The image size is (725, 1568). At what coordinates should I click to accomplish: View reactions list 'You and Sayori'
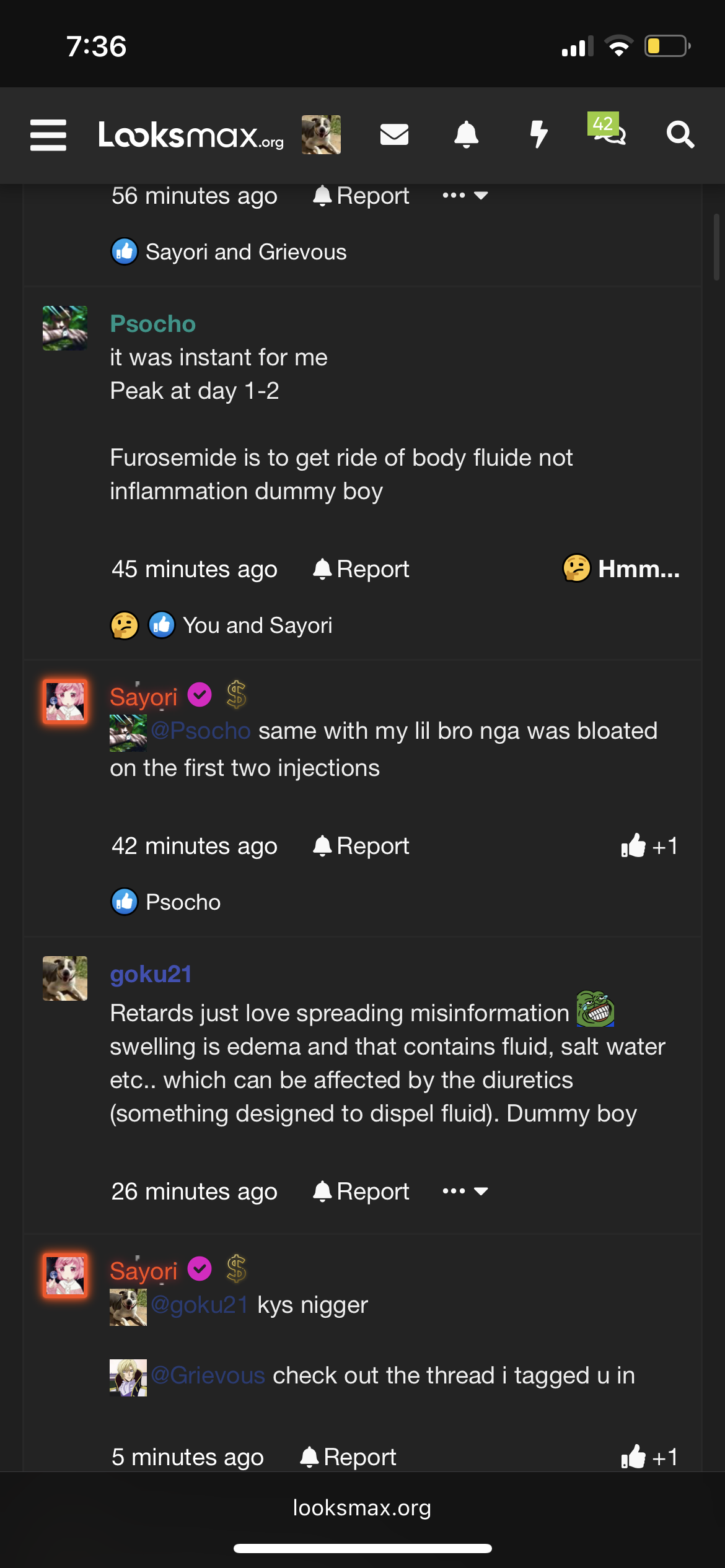point(257,625)
